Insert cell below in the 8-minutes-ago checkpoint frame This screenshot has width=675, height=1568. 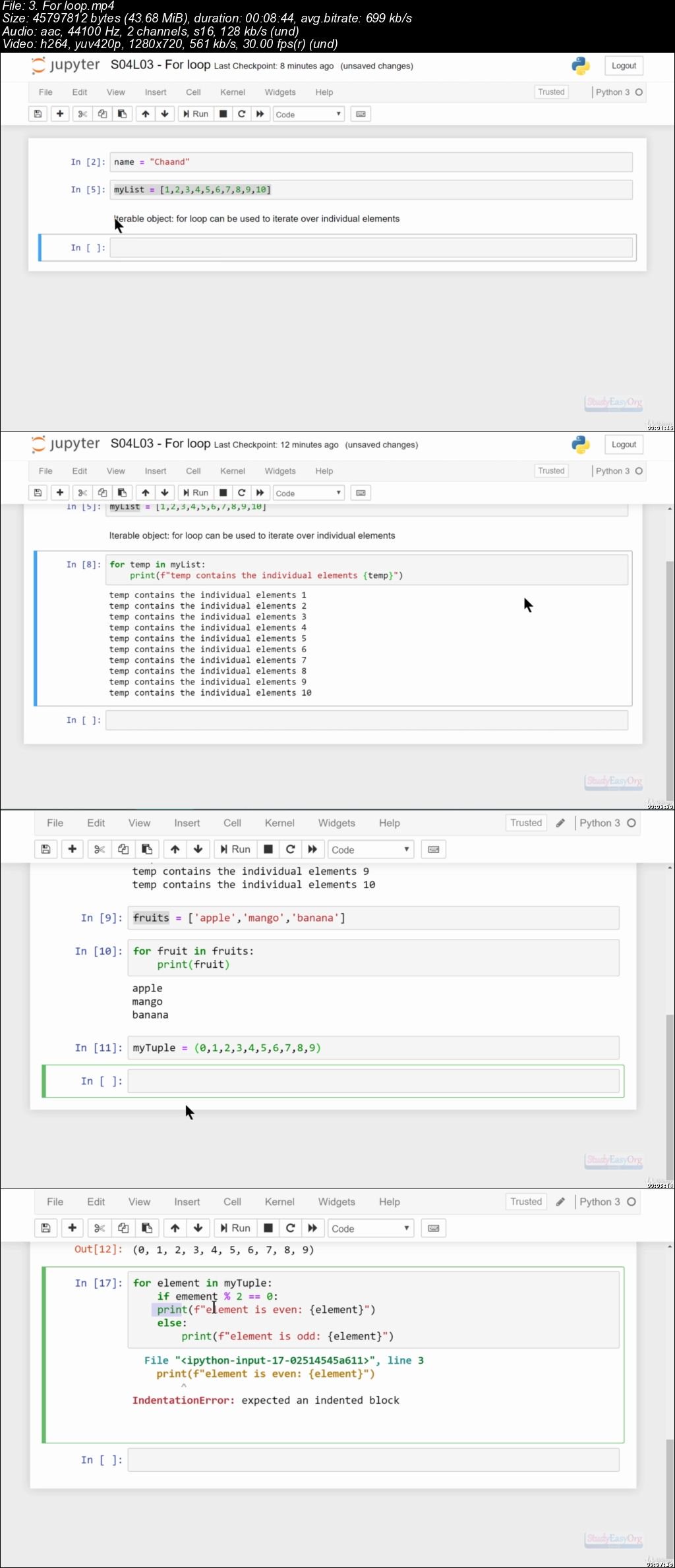(60, 114)
